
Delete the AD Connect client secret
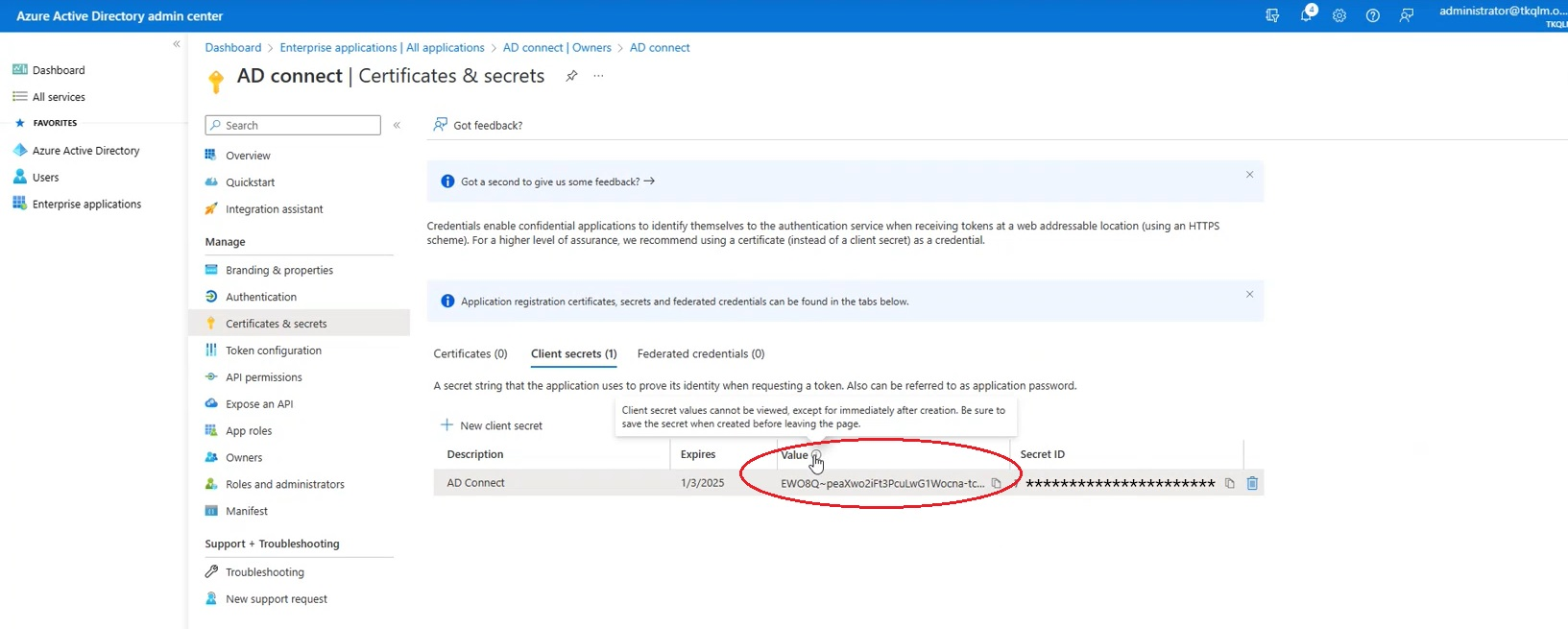click(1252, 483)
